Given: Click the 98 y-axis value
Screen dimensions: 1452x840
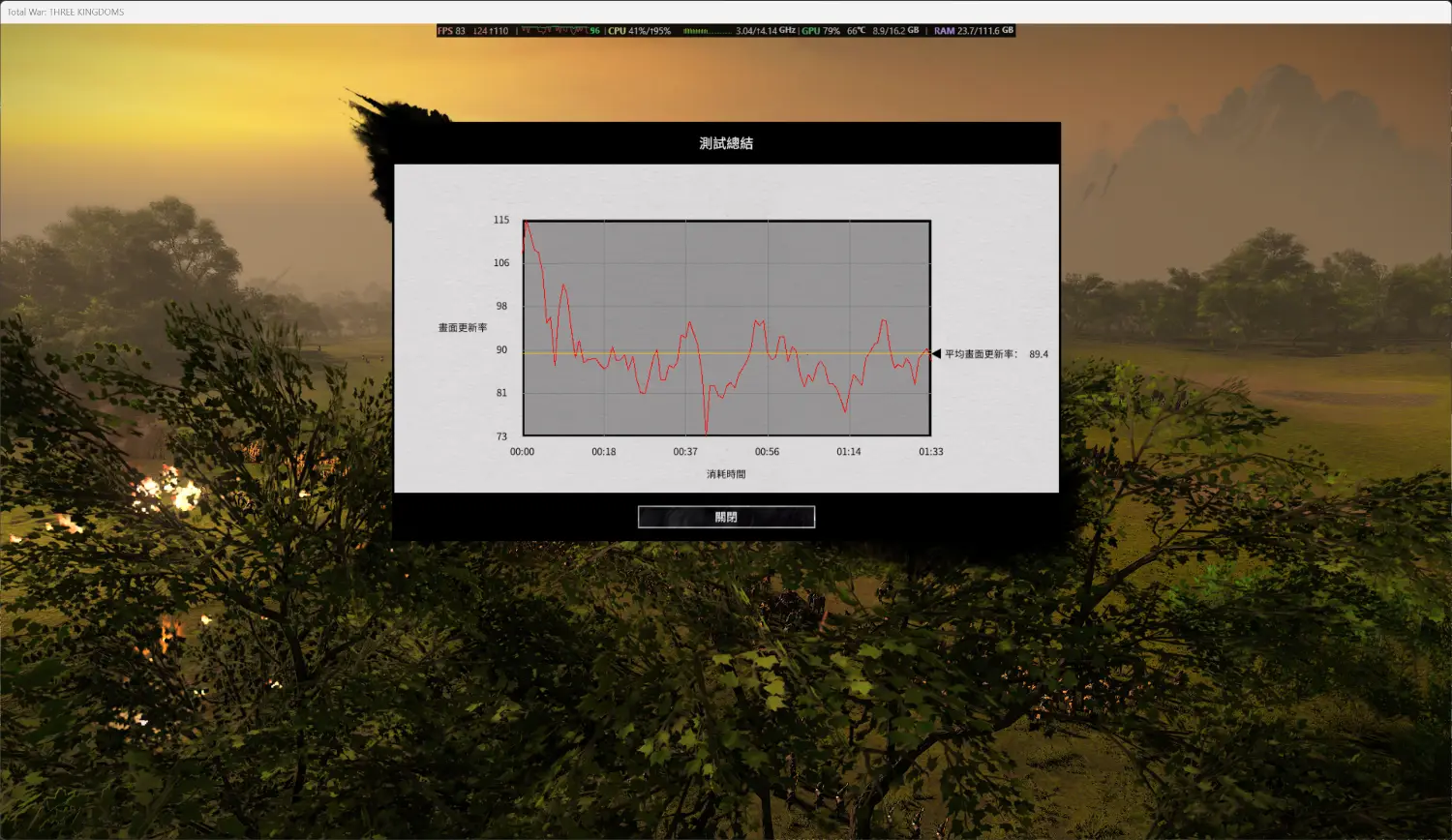Looking at the screenshot, I should (x=502, y=306).
